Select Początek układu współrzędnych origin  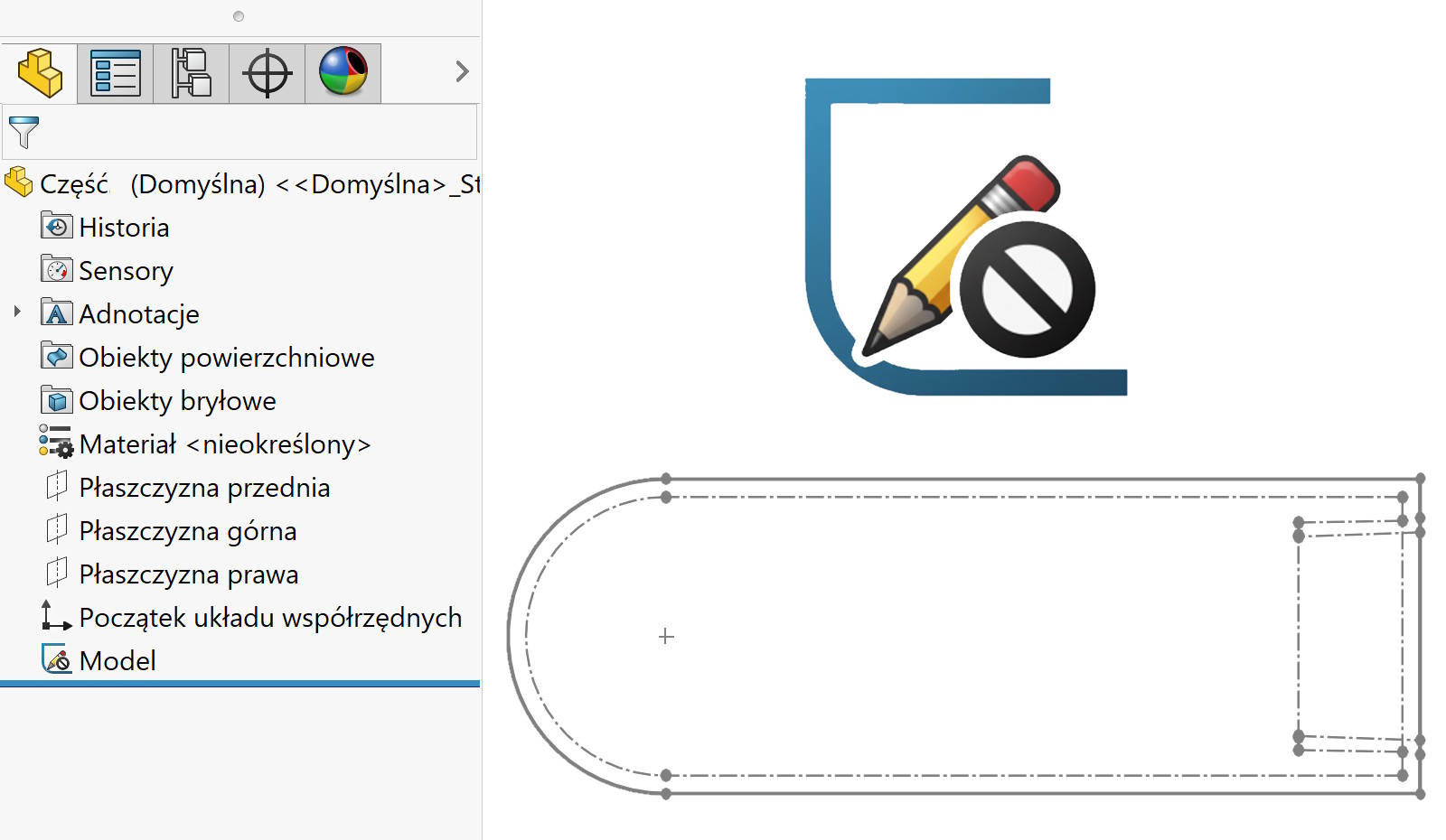(x=270, y=618)
